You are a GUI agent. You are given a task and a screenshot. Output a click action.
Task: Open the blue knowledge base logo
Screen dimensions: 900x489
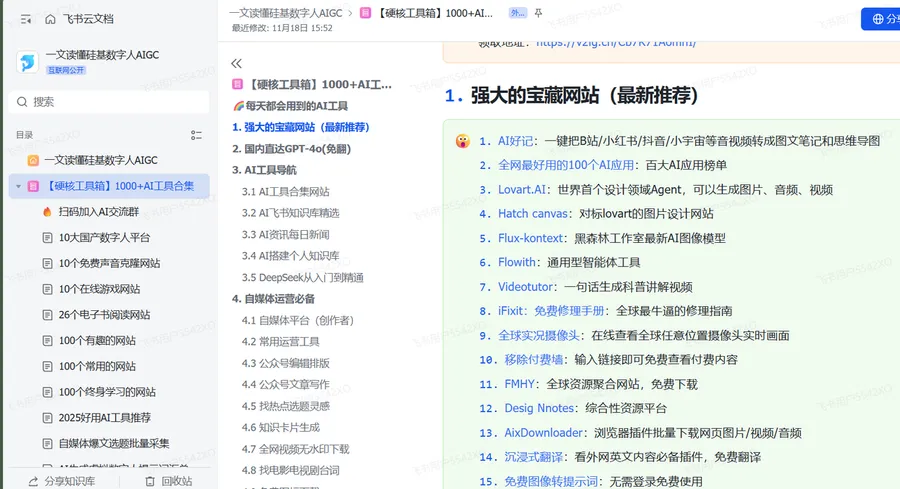[27, 62]
